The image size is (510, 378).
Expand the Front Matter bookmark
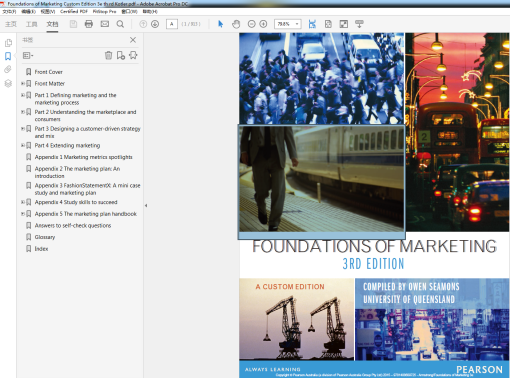[22, 83]
